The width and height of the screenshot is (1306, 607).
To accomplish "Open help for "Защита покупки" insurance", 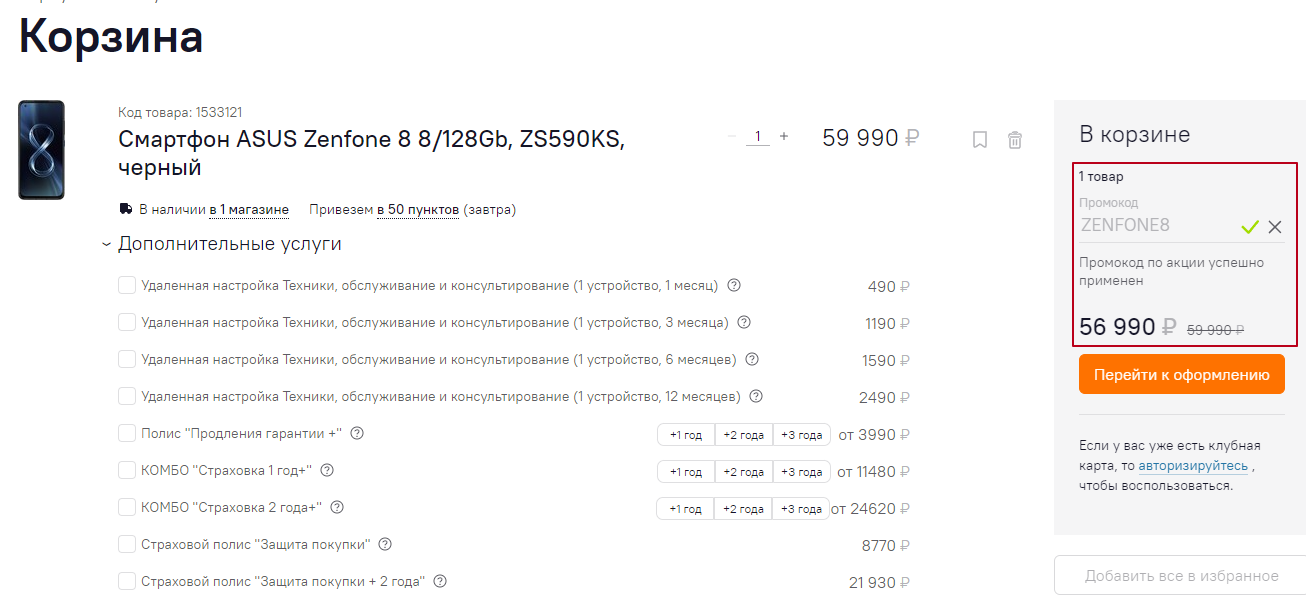I will point(385,544).
